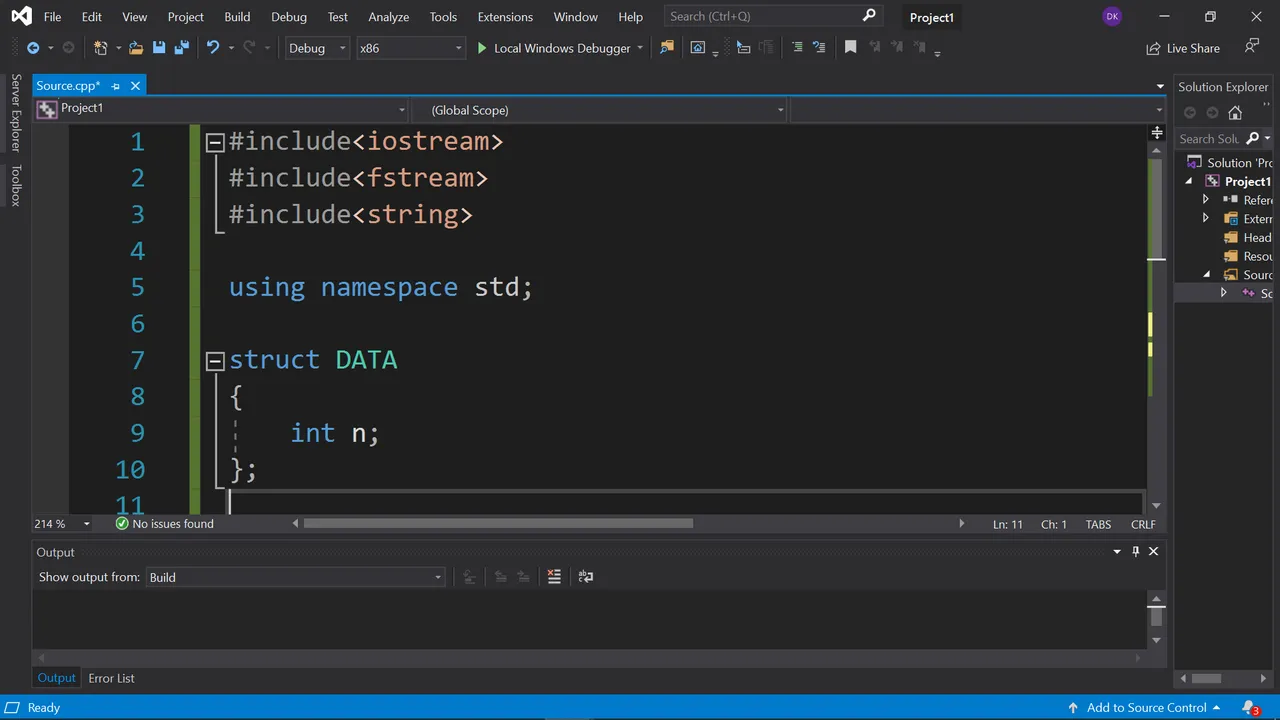
Task: Click the increase indent toolbar icon
Action: (x=819, y=48)
